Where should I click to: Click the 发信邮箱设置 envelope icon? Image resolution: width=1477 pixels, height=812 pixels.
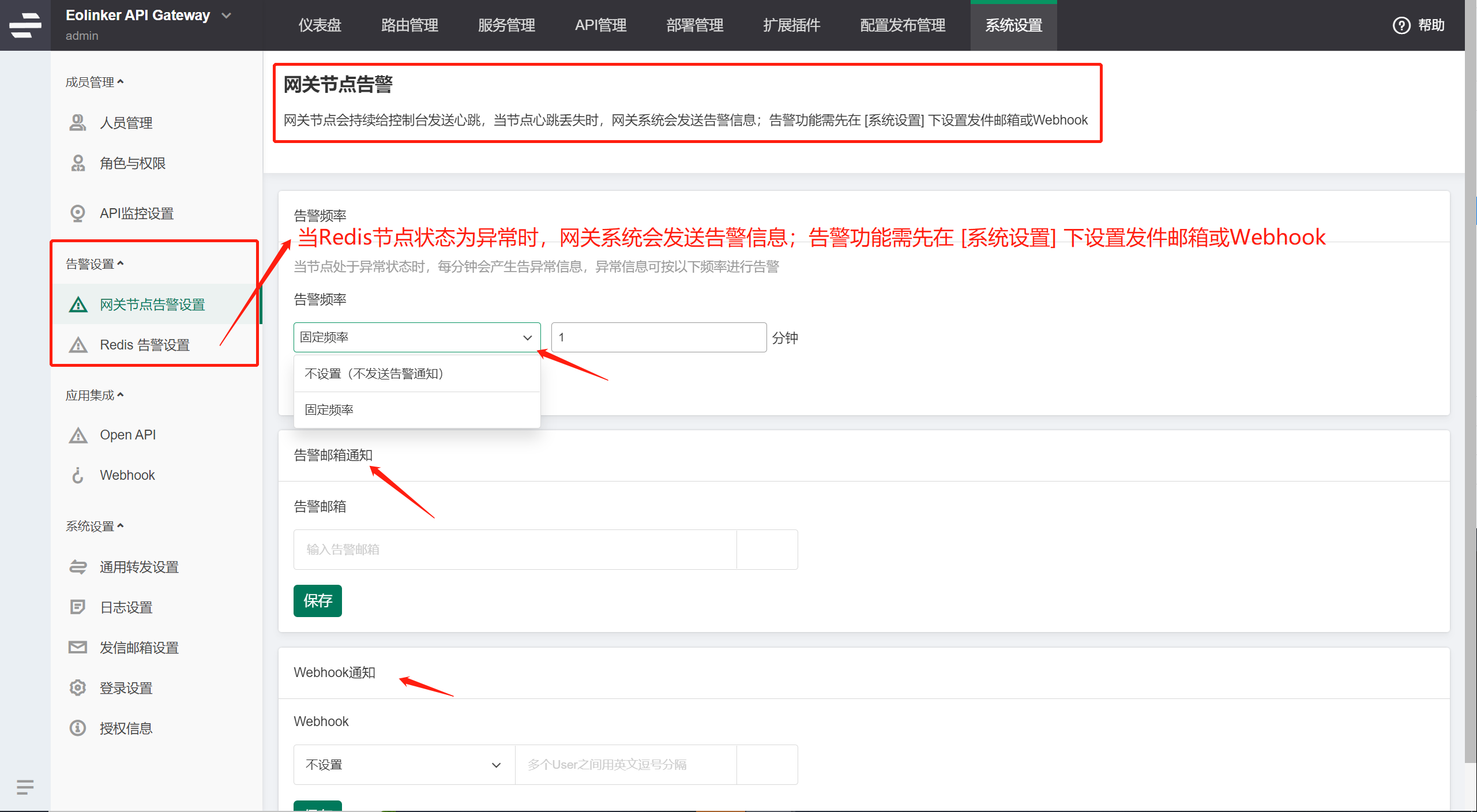[x=78, y=648]
